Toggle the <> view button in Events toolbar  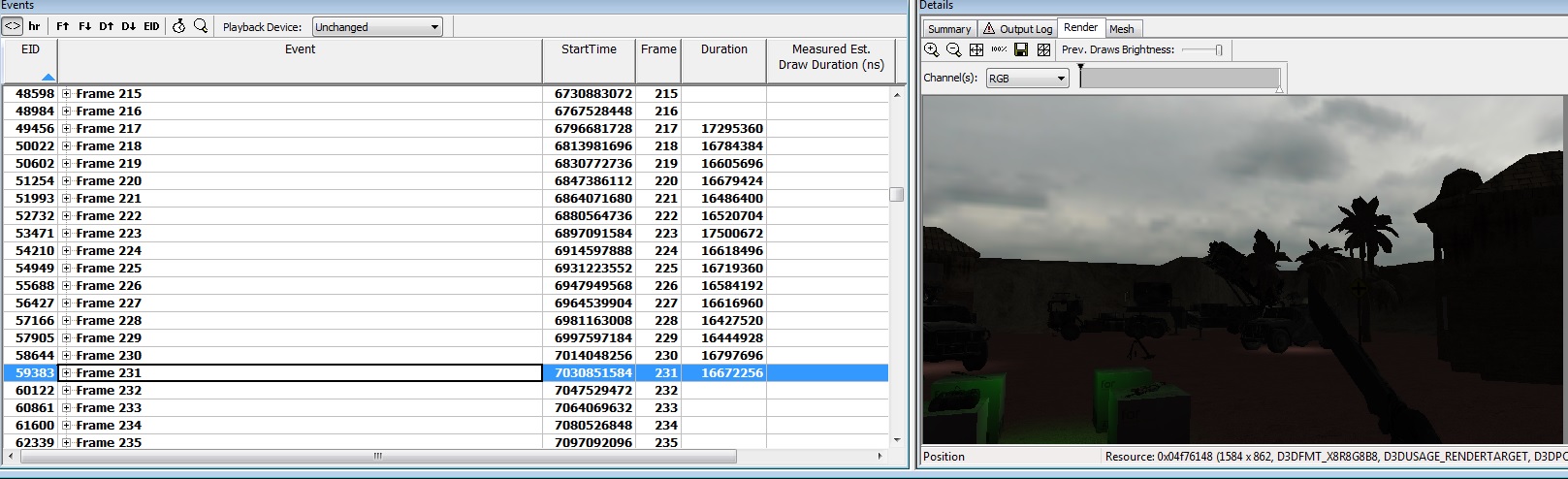point(13,26)
